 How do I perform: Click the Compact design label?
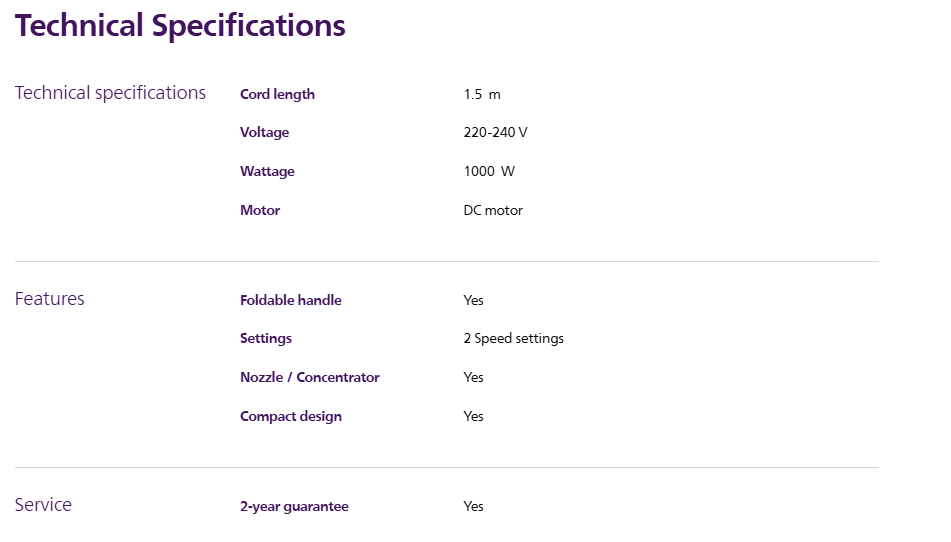click(x=291, y=417)
